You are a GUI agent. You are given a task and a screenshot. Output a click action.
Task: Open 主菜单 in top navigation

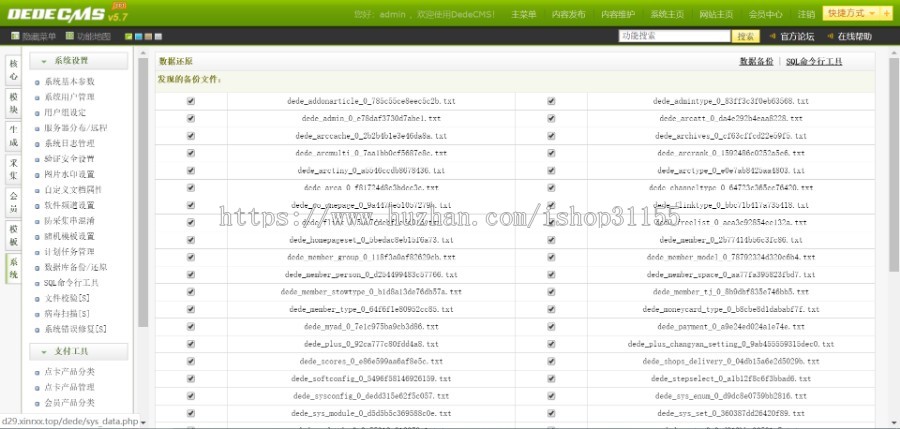click(523, 14)
